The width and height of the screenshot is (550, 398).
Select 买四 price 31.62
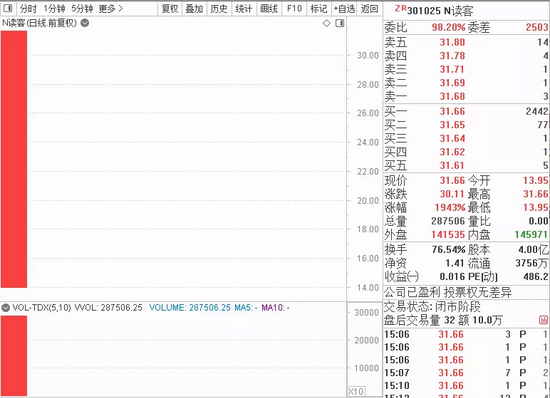[x=452, y=152]
